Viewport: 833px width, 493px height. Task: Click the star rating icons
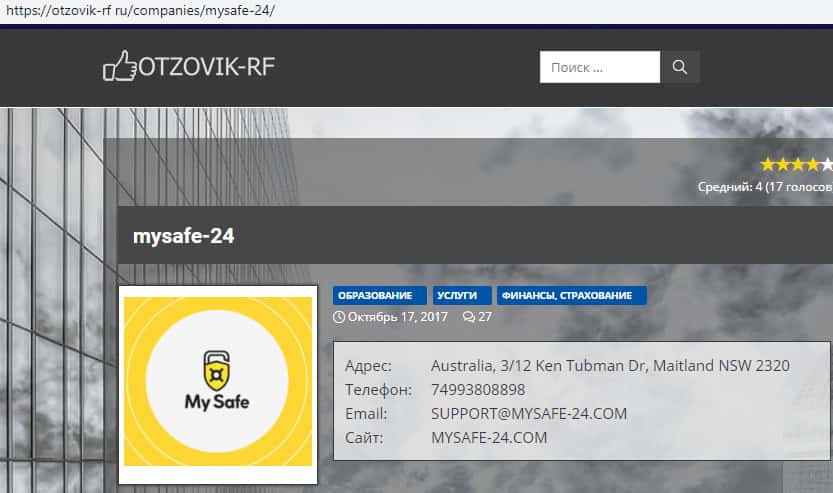pyautogui.click(x=796, y=165)
